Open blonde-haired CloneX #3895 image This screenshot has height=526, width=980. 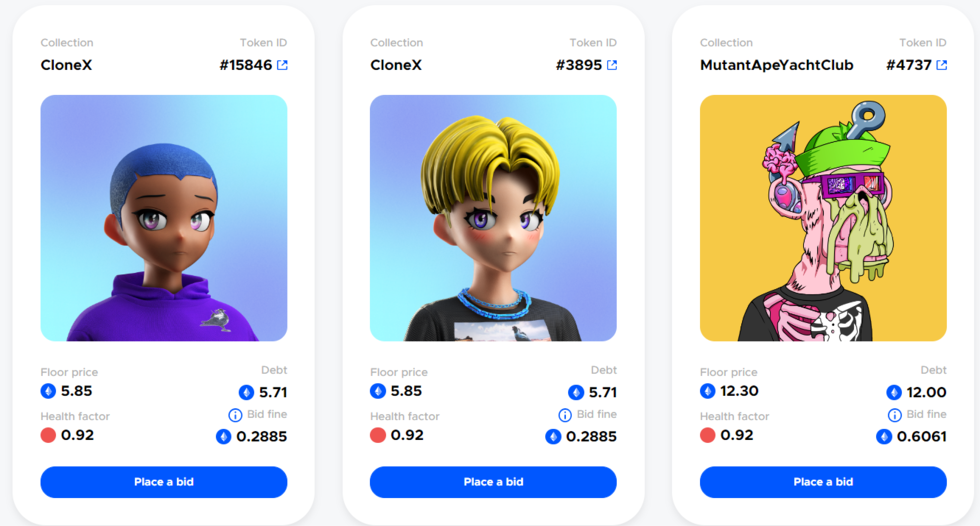493,218
